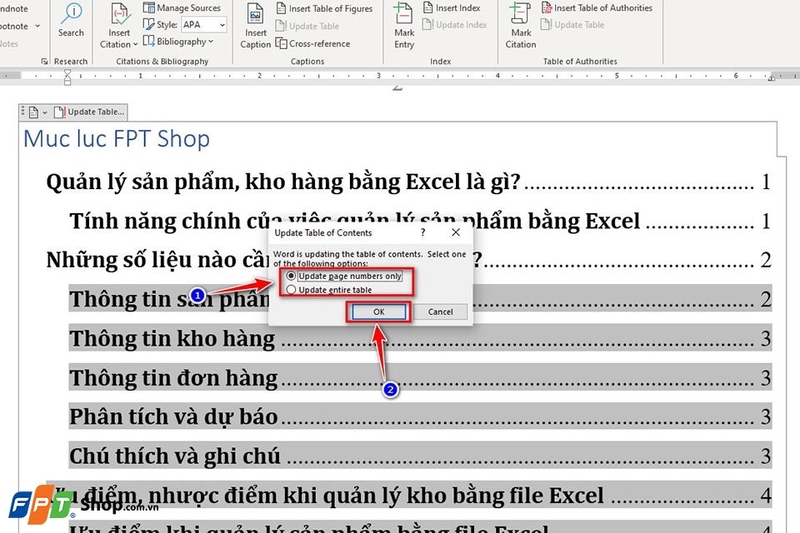Click the Phân tích và dự báo entry
800x533 pixels.
click(420, 417)
